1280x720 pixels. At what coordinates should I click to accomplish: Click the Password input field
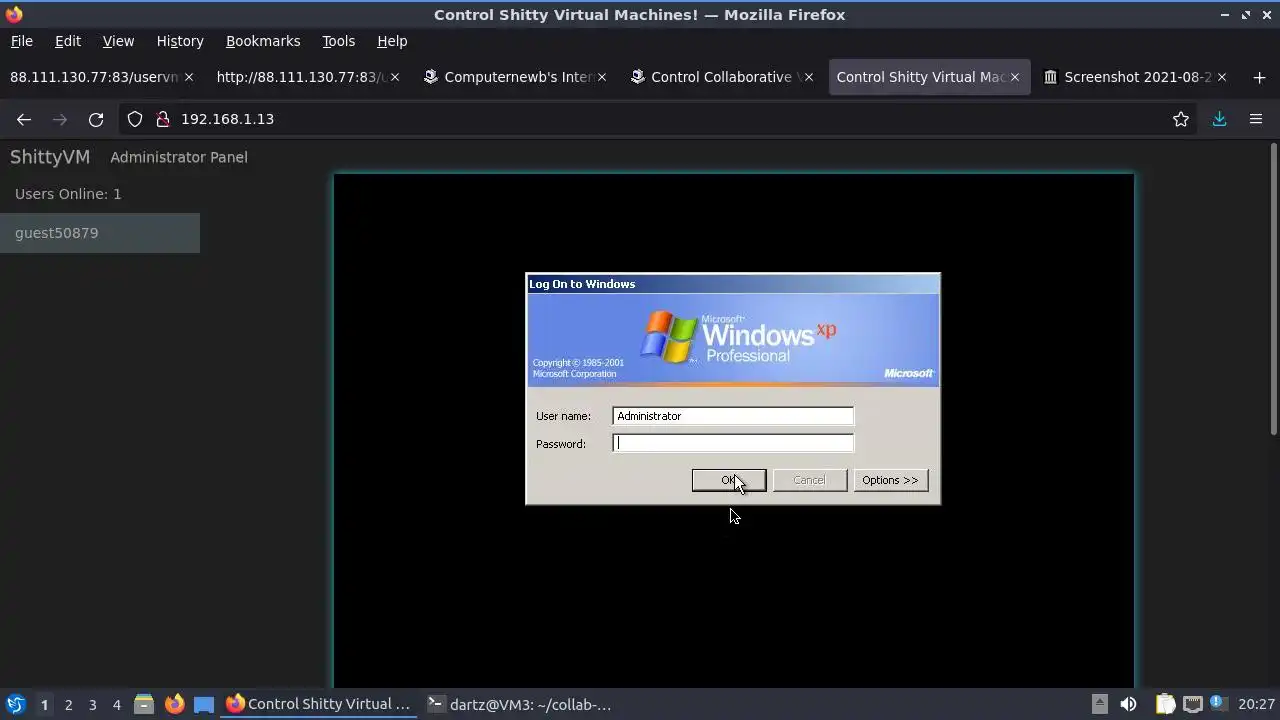point(733,443)
